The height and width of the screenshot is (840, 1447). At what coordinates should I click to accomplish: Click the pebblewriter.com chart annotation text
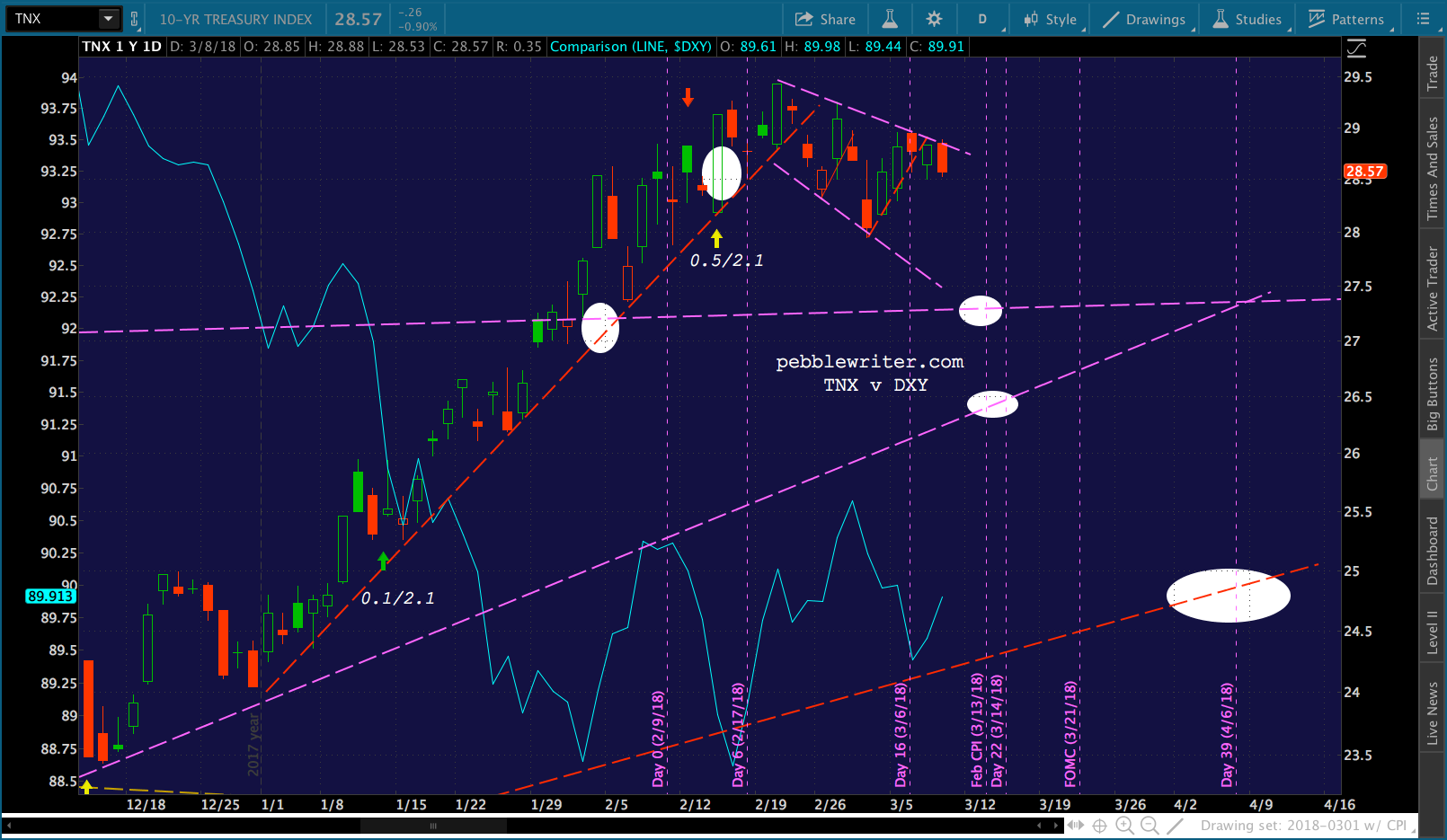[x=870, y=361]
